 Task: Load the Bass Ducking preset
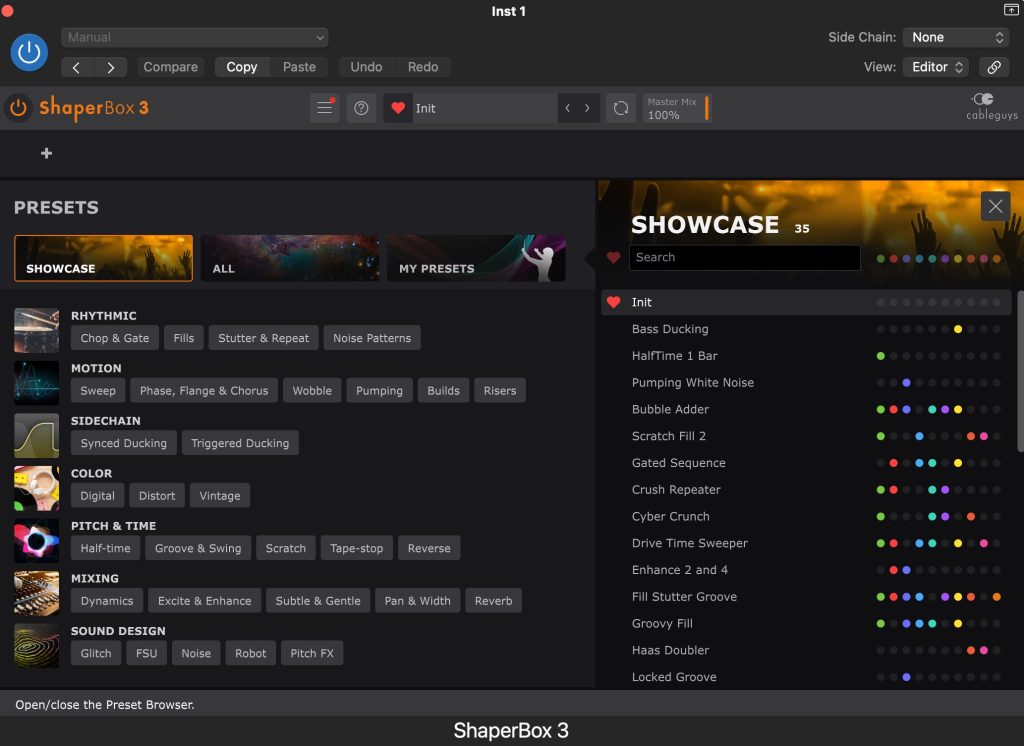click(x=806, y=329)
